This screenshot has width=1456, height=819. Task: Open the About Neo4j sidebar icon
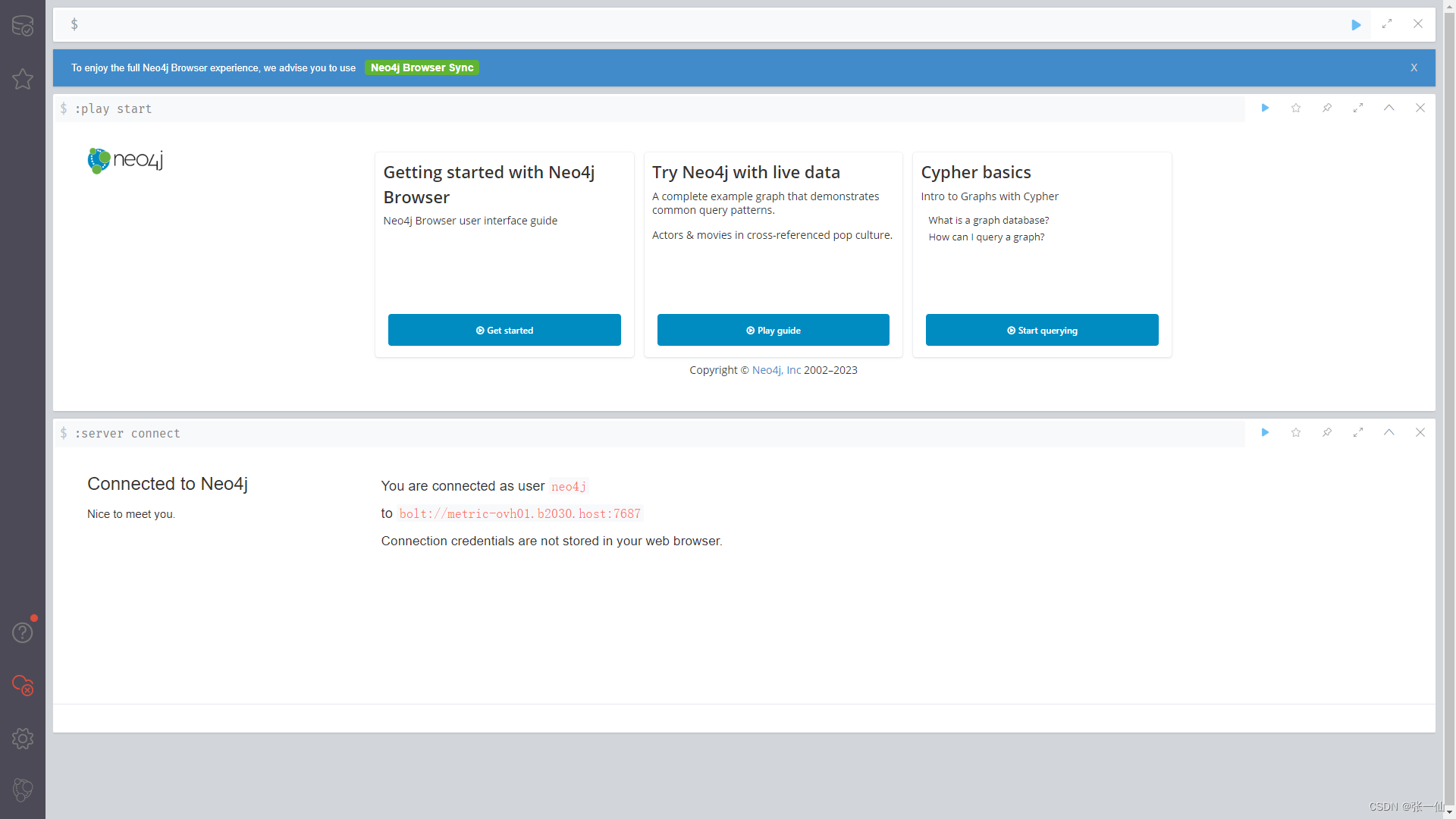click(23, 790)
